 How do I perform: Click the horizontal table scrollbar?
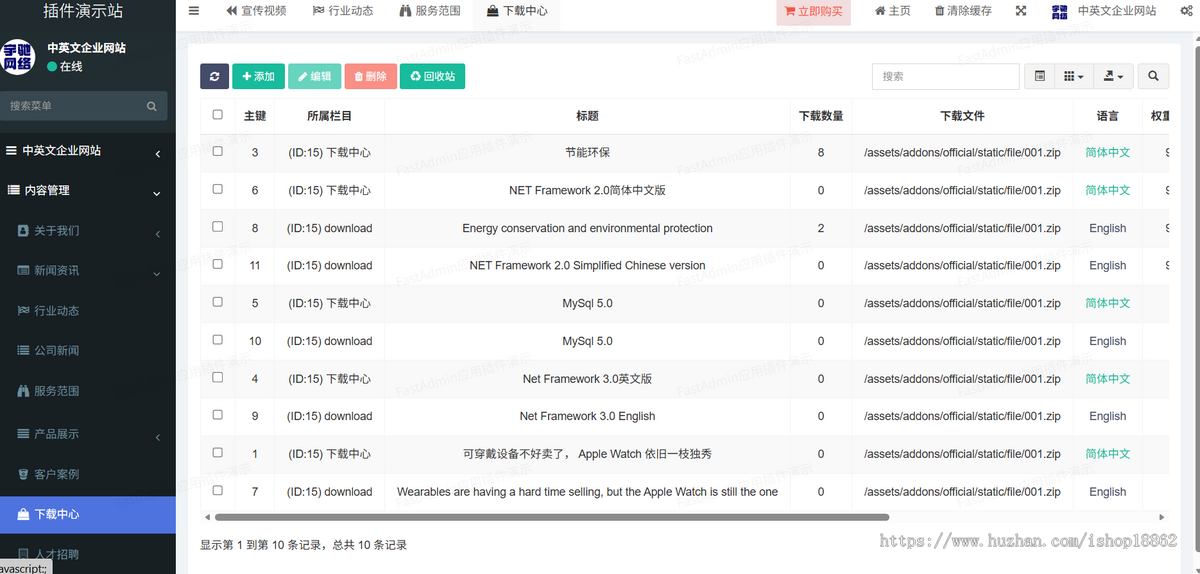[551, 517]
